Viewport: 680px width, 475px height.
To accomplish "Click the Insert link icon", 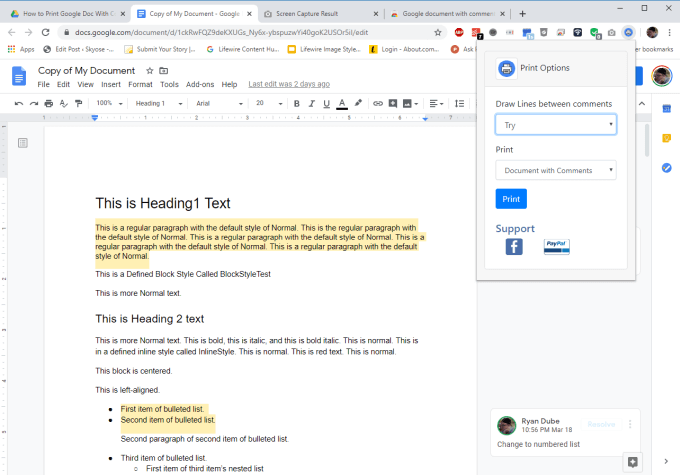I will tap(377, 103).
